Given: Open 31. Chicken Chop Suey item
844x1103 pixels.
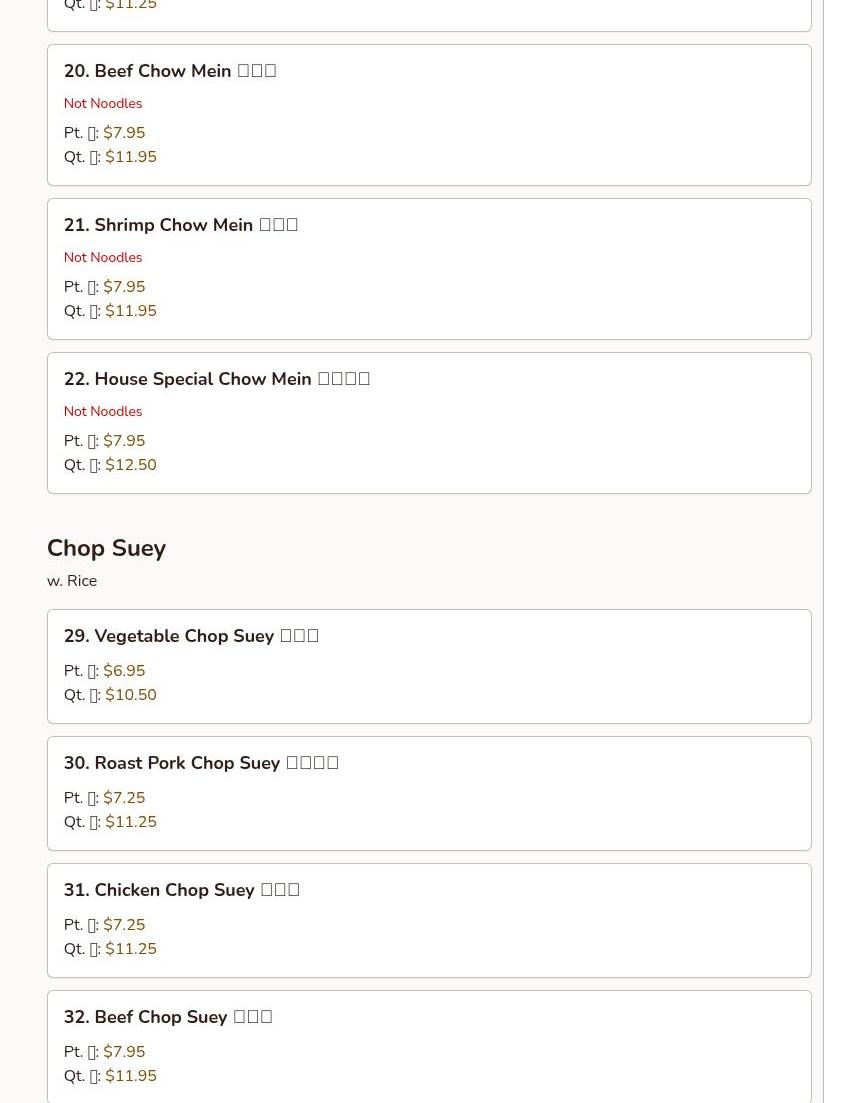Looking at the screenshot, I should (x=429, y=921).
